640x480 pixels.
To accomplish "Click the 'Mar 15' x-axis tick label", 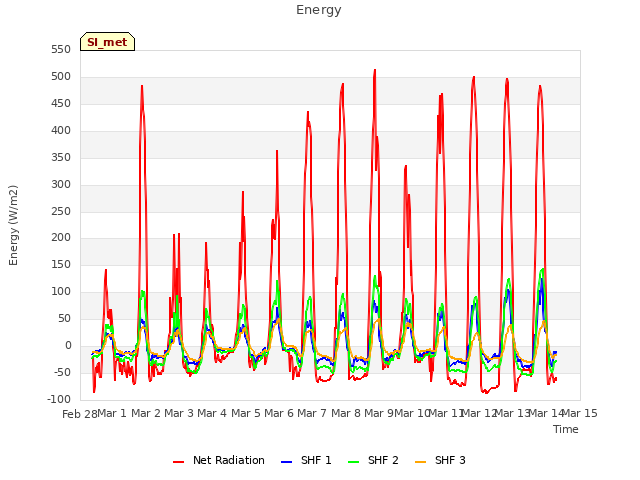I will pos(580,413).
